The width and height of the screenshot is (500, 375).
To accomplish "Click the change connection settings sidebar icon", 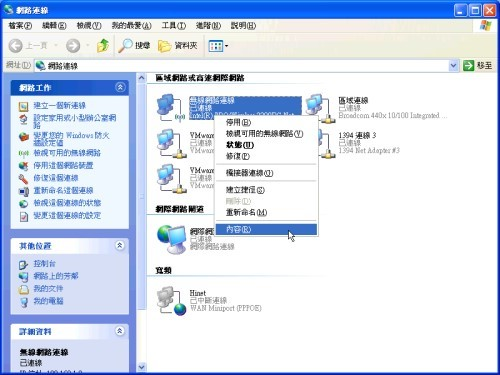I will click(x=23, y=216).
